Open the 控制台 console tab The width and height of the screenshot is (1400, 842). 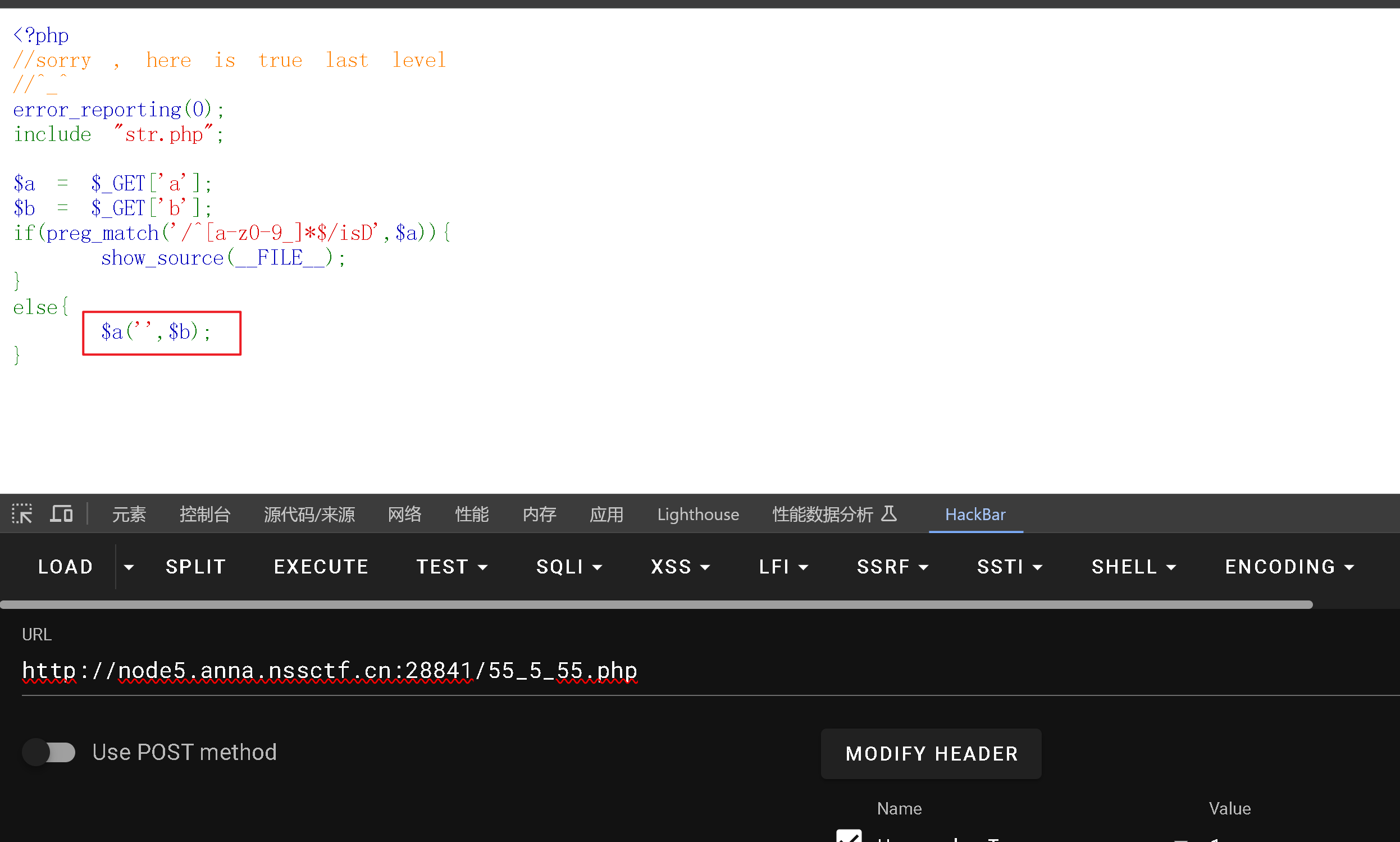point(205,514)
